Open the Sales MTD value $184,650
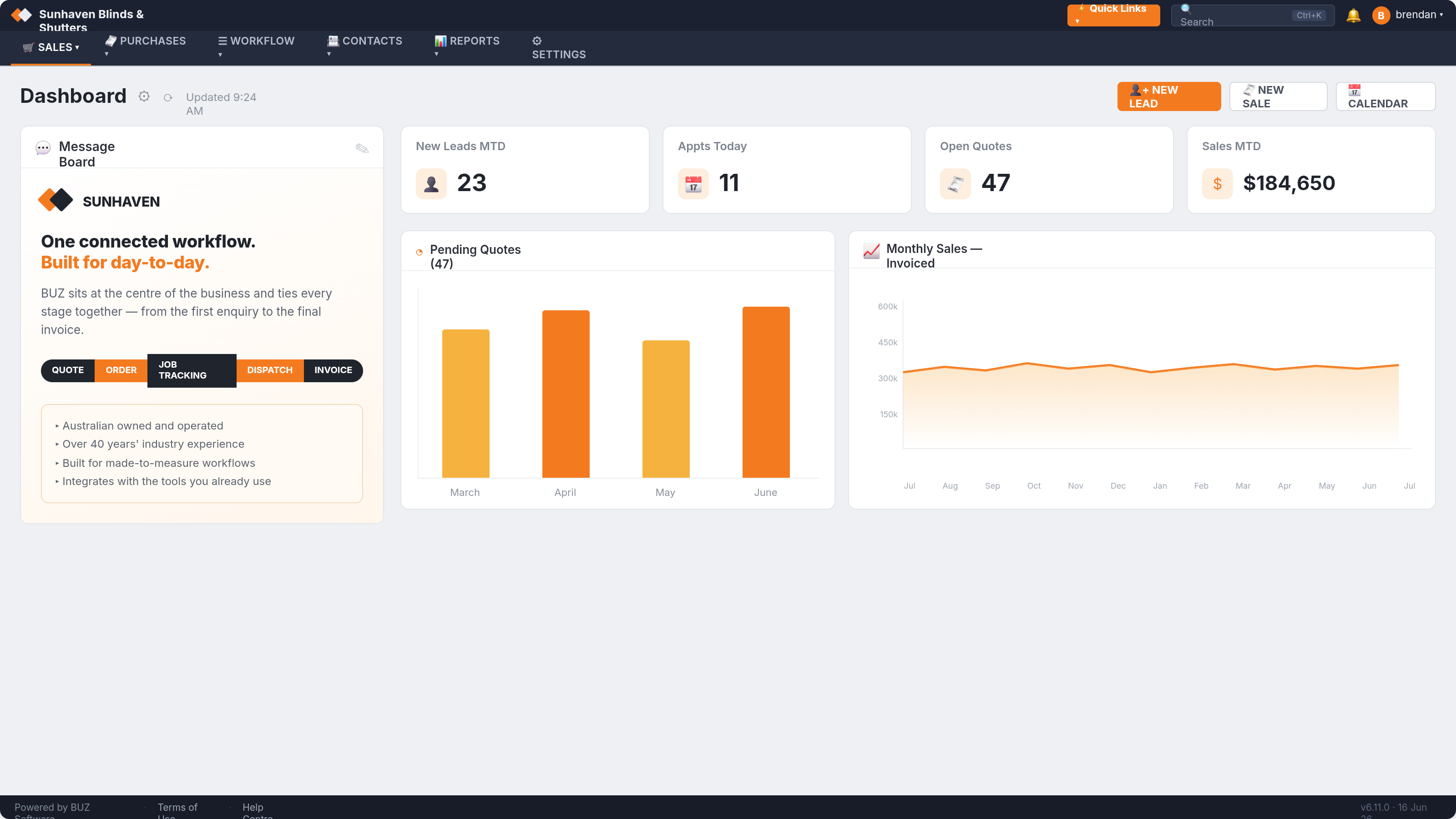Image resolution: width=1456 pixels, height=819 pixels. pyautogui.click(x=1289, y=183)
